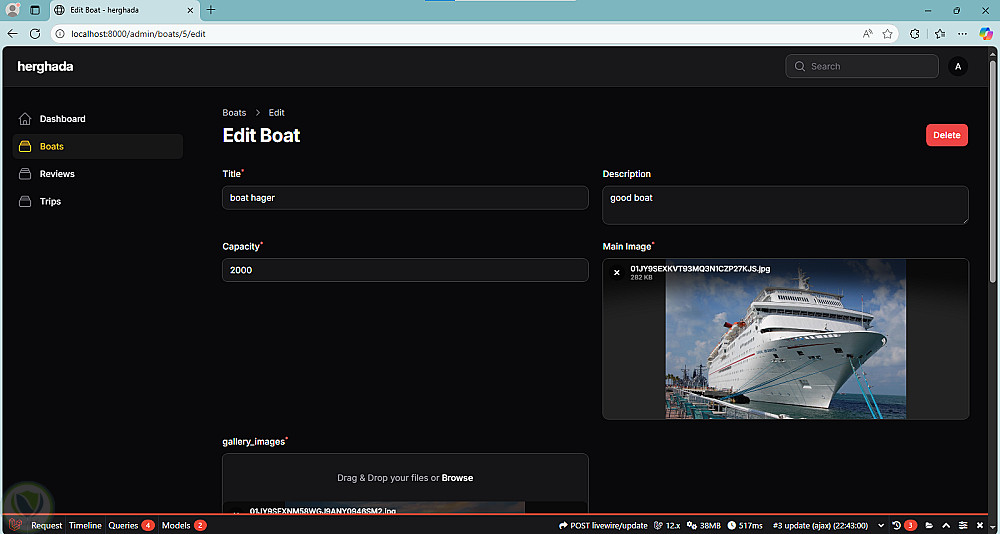
Task: Click the Boats breadcrumb link
Action: point(234,112)
